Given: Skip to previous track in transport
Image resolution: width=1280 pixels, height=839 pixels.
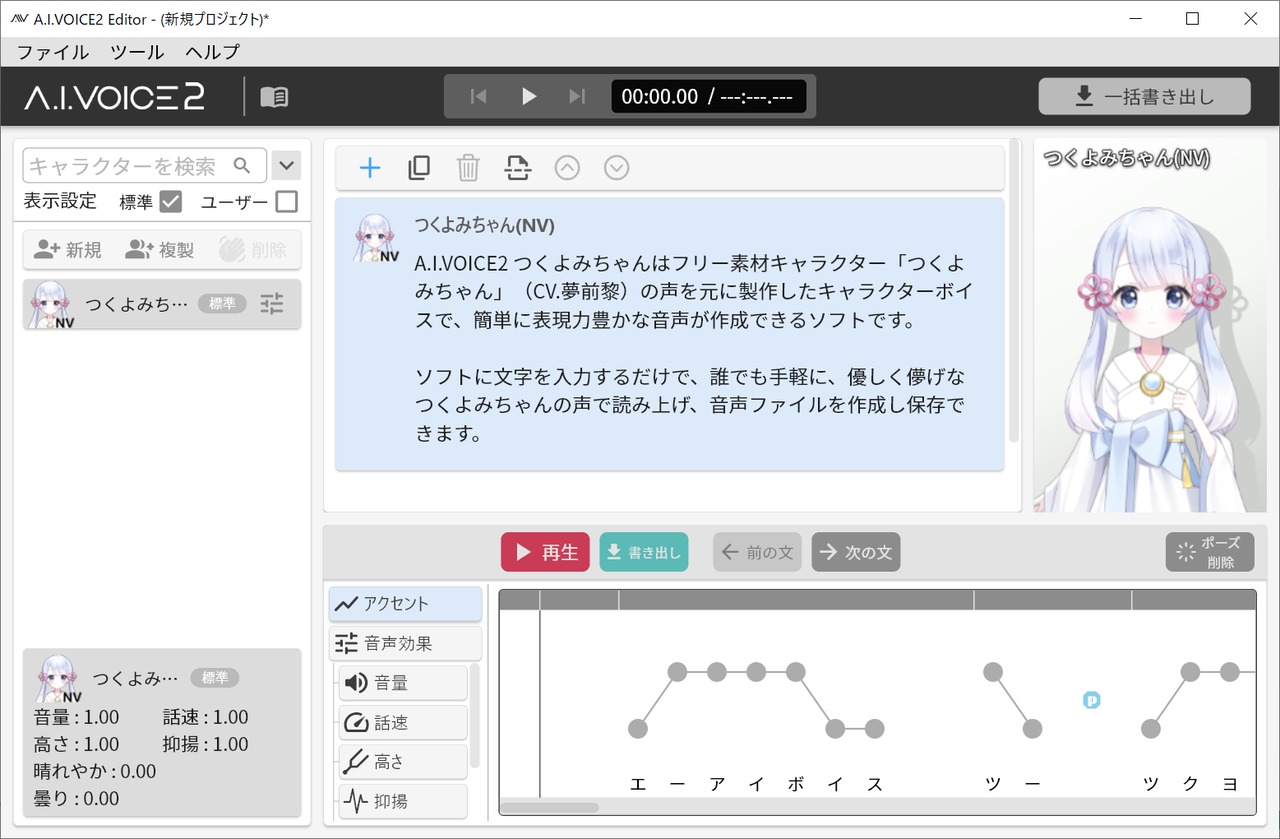Looking at the screenshot, I should click(x=478, y=96).
